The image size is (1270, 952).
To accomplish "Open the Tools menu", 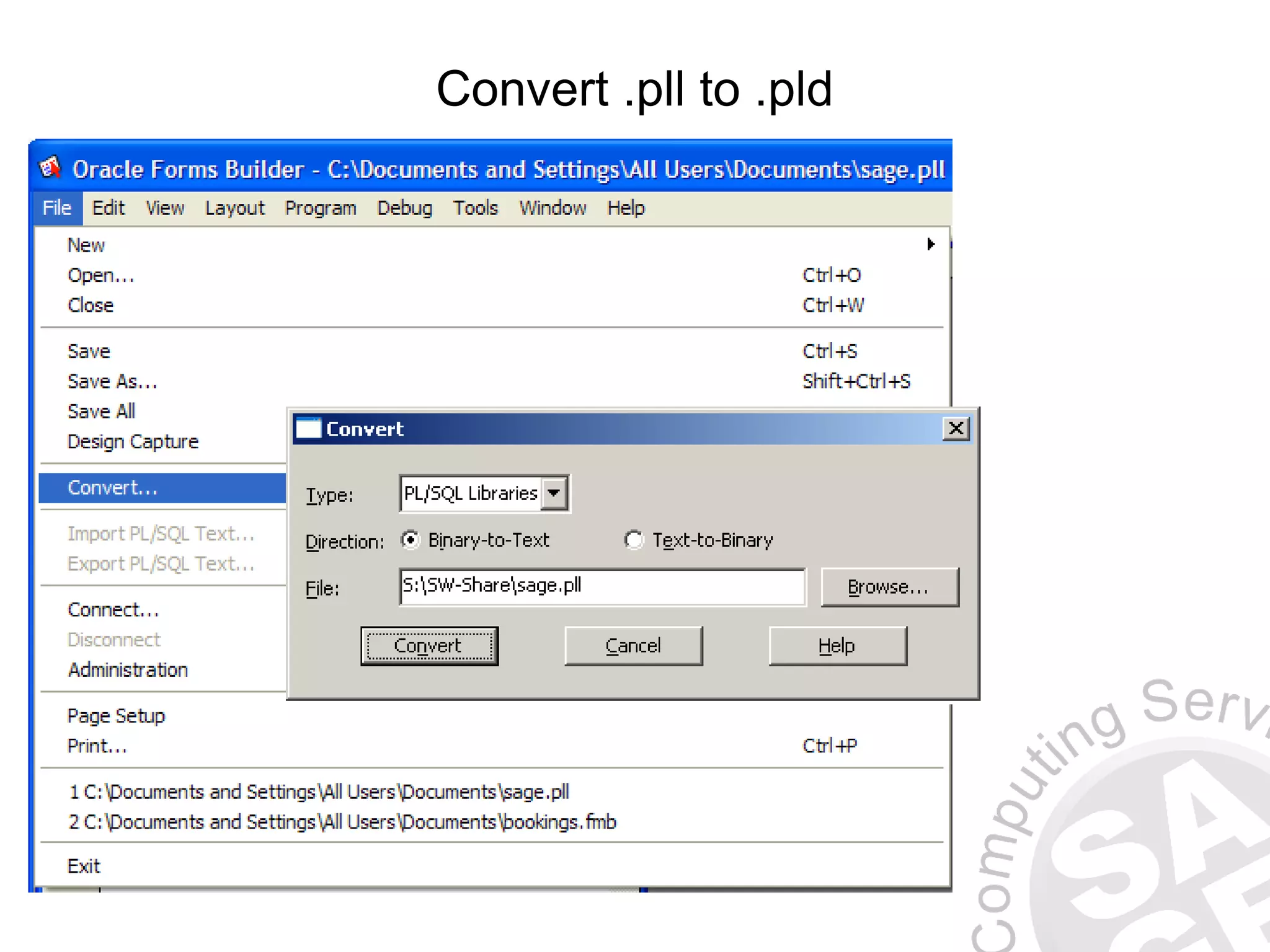I will [476, 208].
